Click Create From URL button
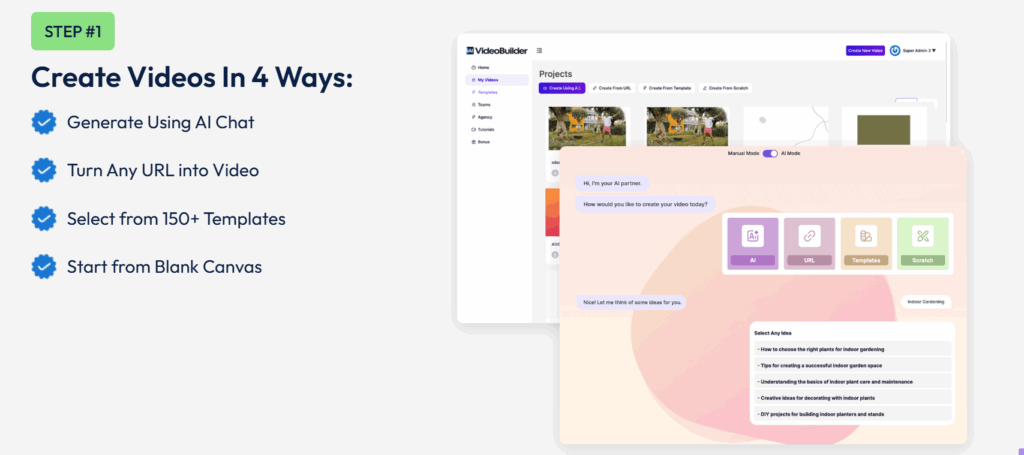Viewport: 1024px width, 455px height. (611, 87)
